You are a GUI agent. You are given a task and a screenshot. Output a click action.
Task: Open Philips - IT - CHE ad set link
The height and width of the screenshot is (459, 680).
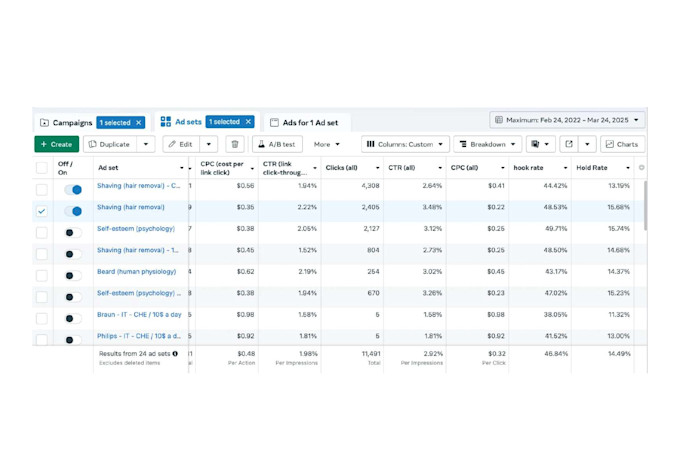pyautogui.click(x=139, y=336)
